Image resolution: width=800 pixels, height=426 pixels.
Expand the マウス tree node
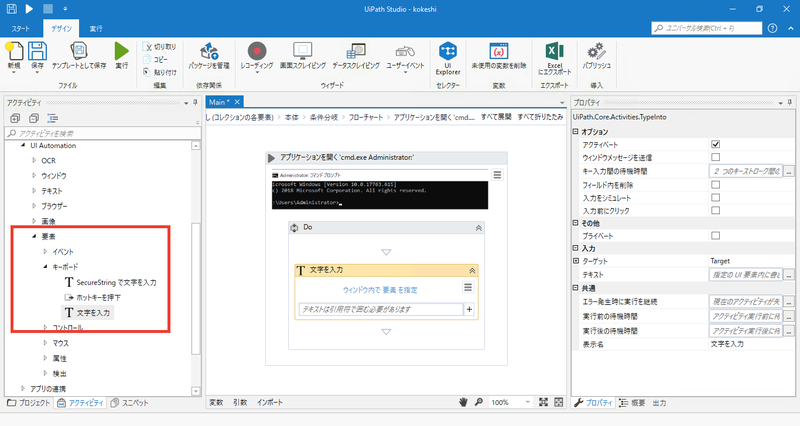(45, 343)
